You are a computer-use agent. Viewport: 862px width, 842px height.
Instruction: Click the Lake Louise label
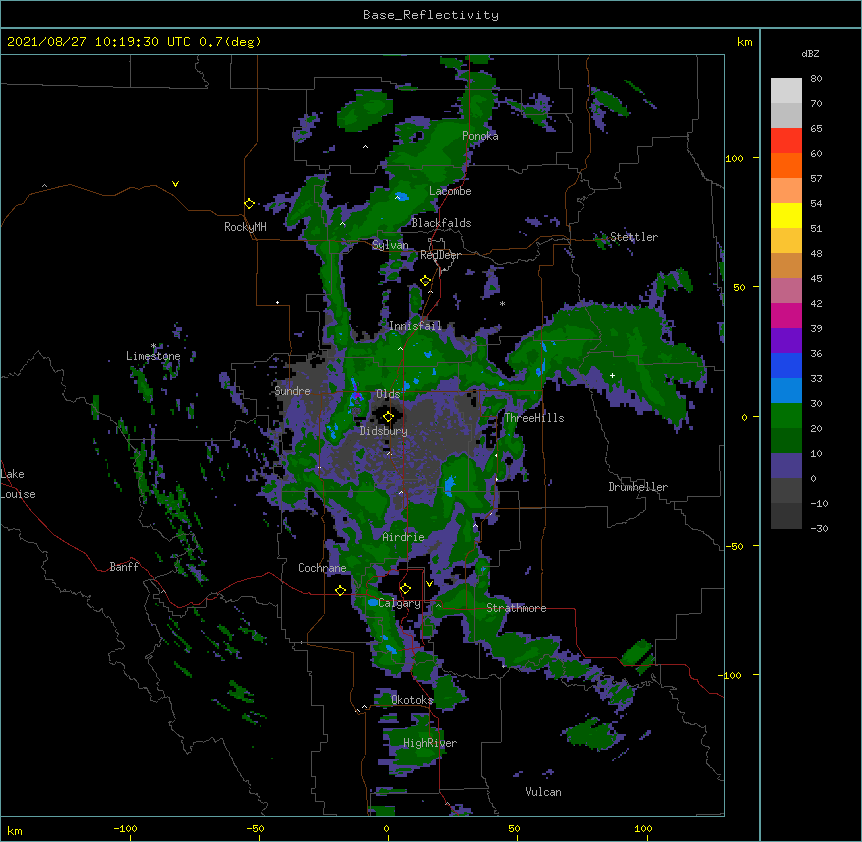point(18,484)
